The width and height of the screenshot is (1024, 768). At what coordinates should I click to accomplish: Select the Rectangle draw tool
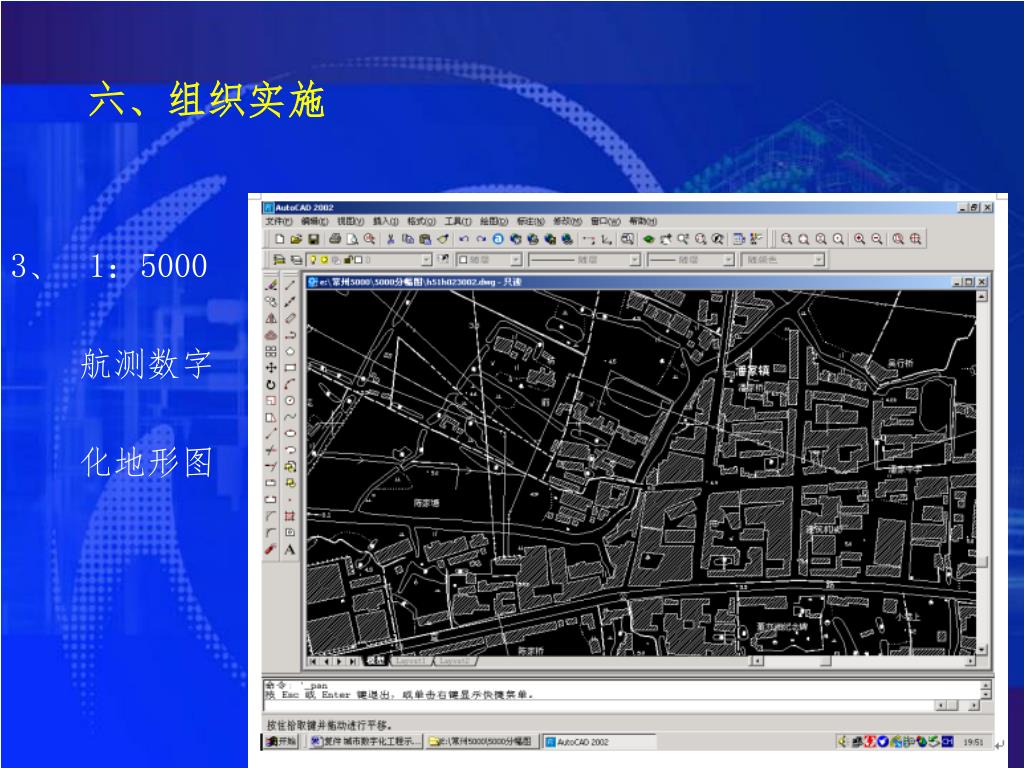click(290, 368)
